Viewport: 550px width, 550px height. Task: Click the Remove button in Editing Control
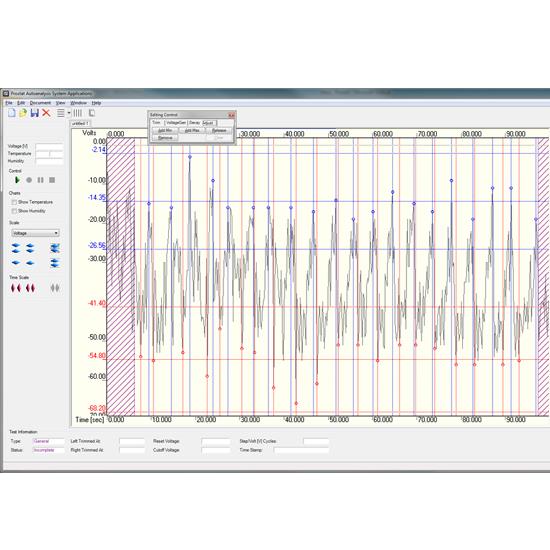pyautogui.click(x=165, y=138)
